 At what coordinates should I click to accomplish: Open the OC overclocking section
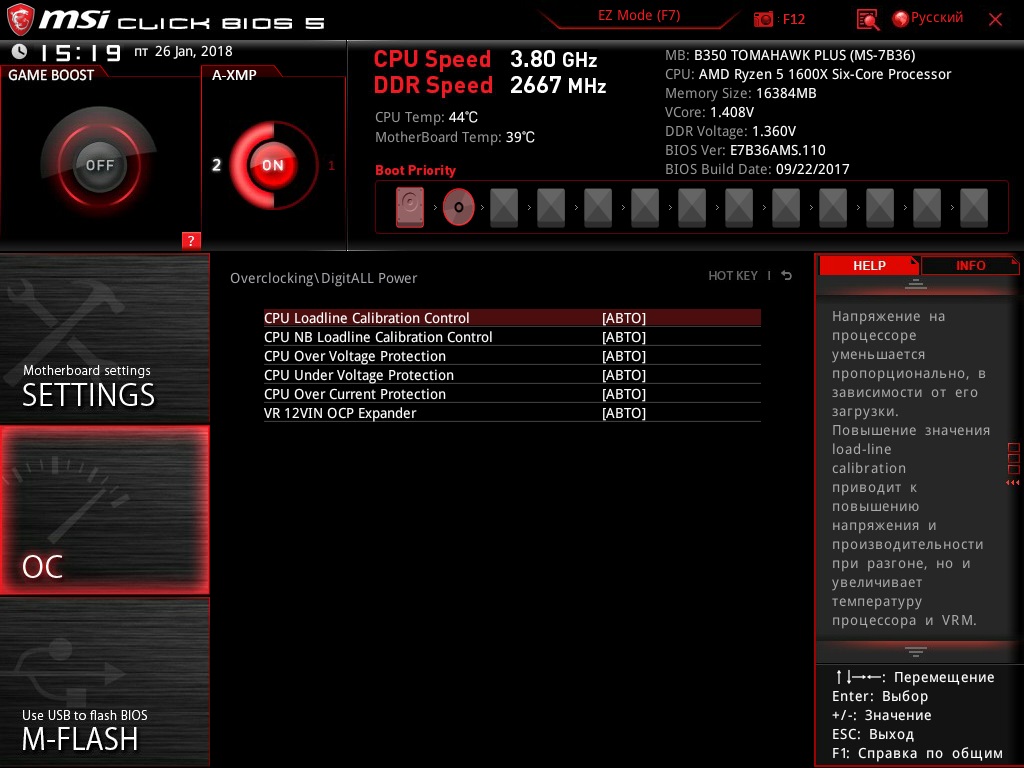point(104,510)
